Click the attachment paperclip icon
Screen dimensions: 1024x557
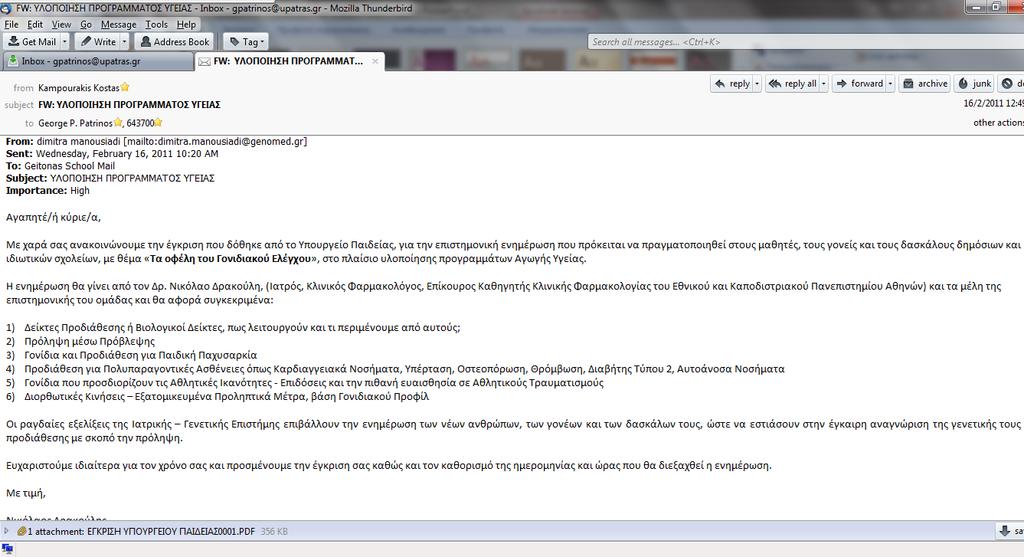pos(22,531)
